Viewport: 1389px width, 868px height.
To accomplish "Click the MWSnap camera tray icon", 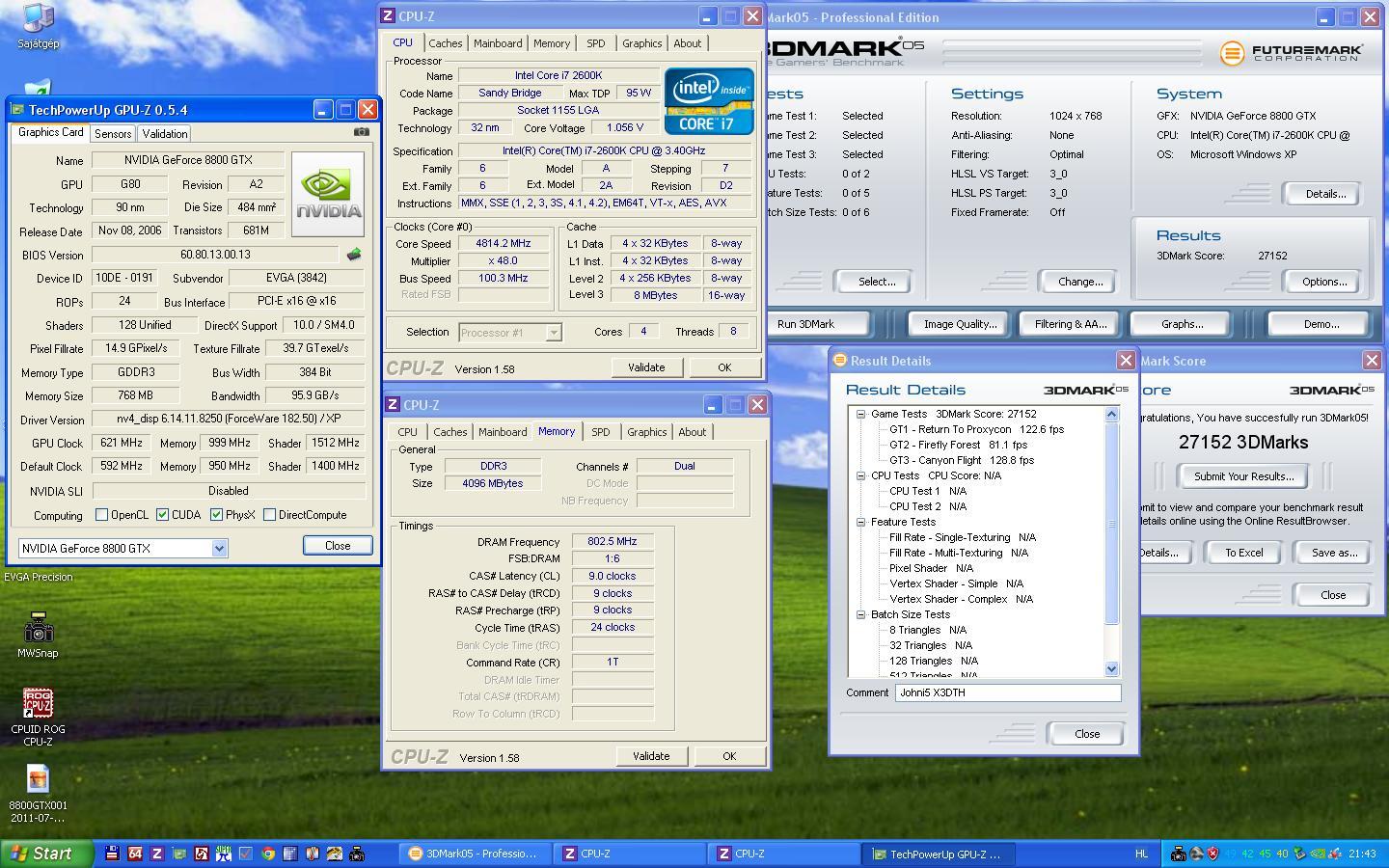I will click(1179, 854).
